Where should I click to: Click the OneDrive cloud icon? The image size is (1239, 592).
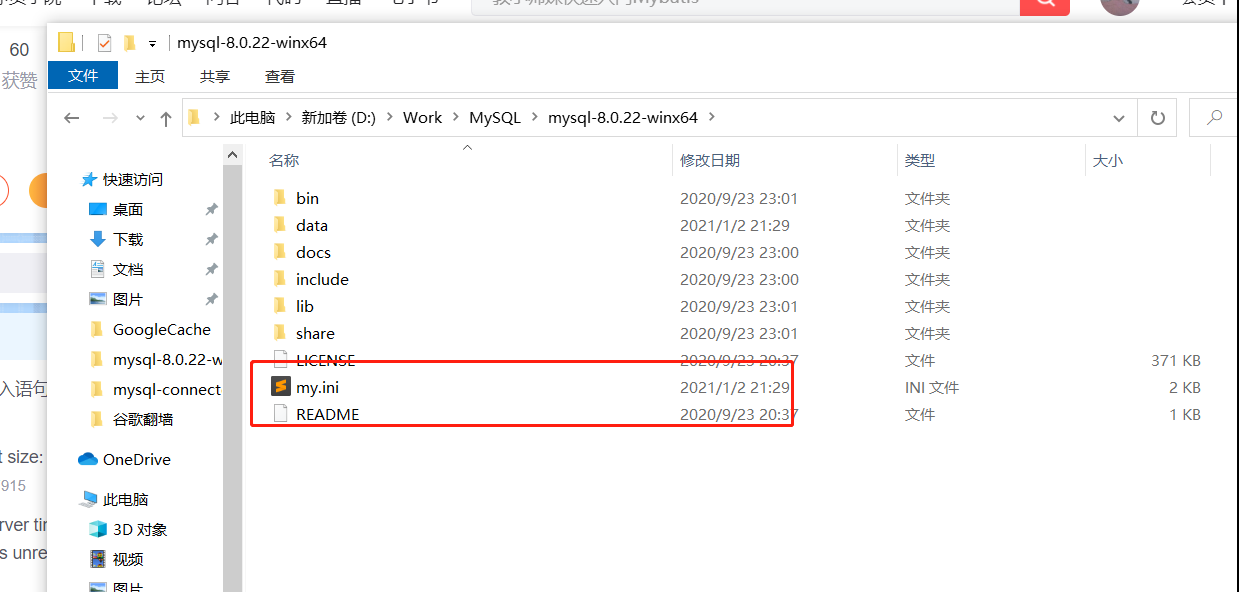[88, 459]
